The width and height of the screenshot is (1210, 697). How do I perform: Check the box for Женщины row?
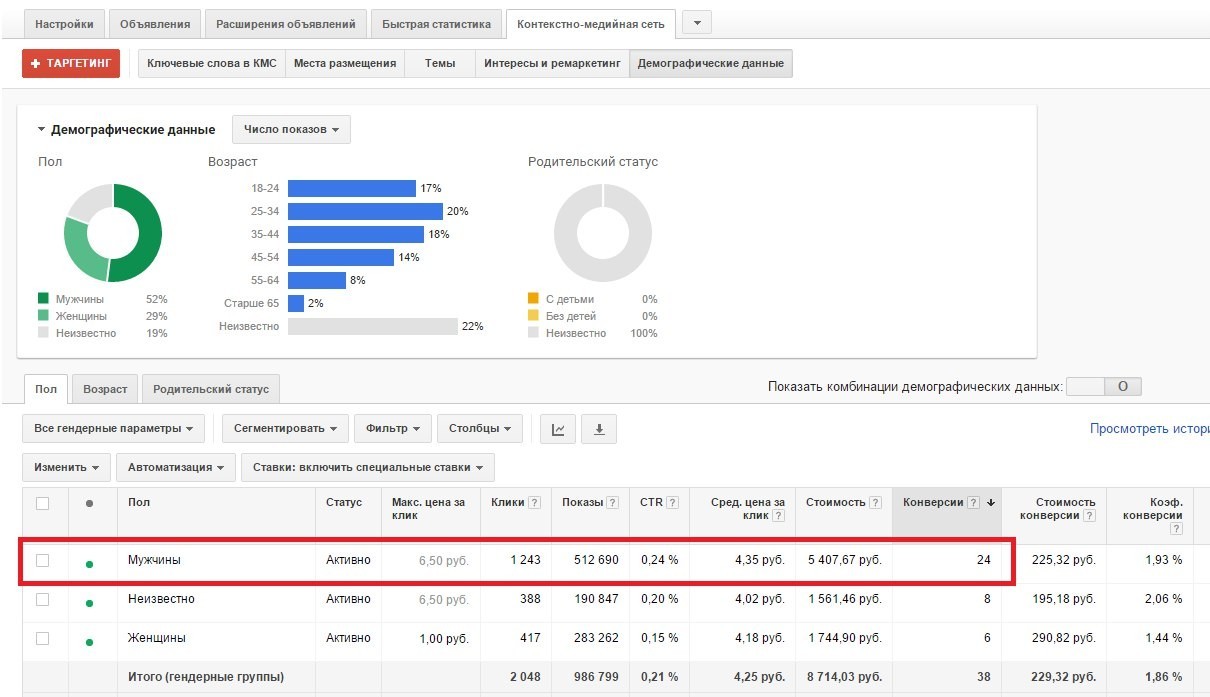point(42,638)
